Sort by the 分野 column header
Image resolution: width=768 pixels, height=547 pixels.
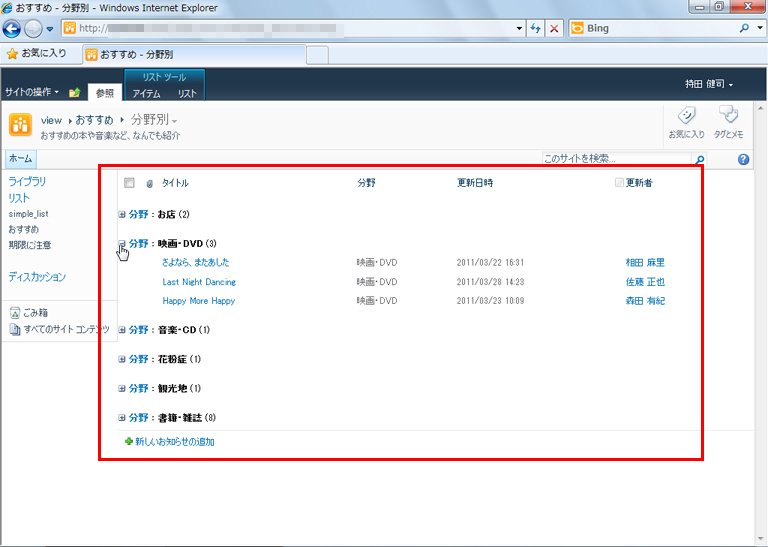(x=366, y=183)
